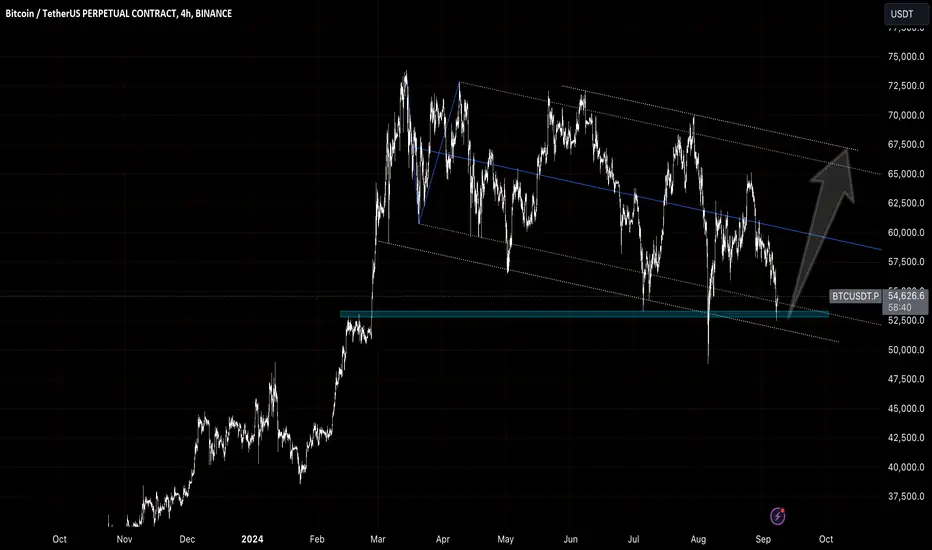Click the 47,500.0 price axis label

click(906, 379)
